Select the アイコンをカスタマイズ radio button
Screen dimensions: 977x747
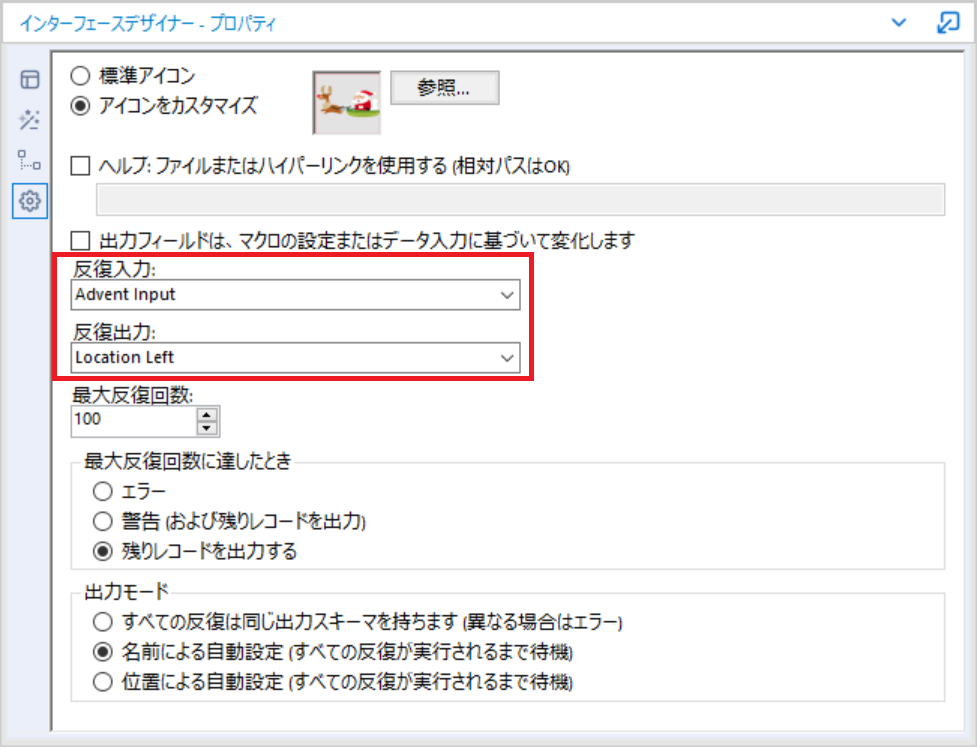(x=80, y=106)
